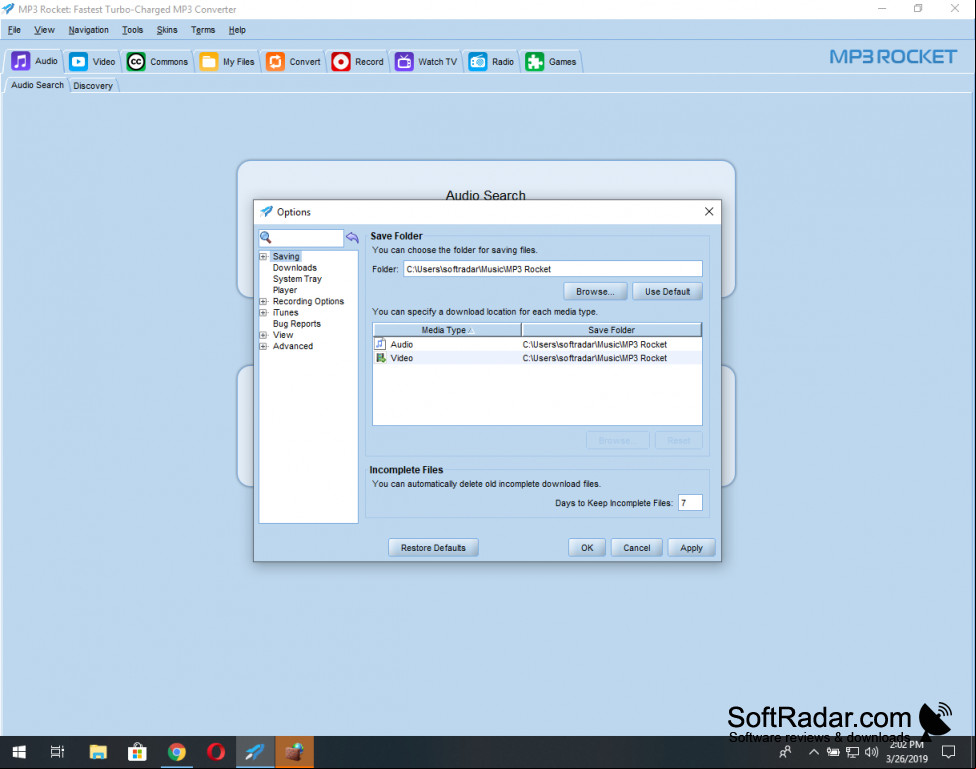Select Bug Reports in the options tree
976x769 pixels.
[296, 324]
